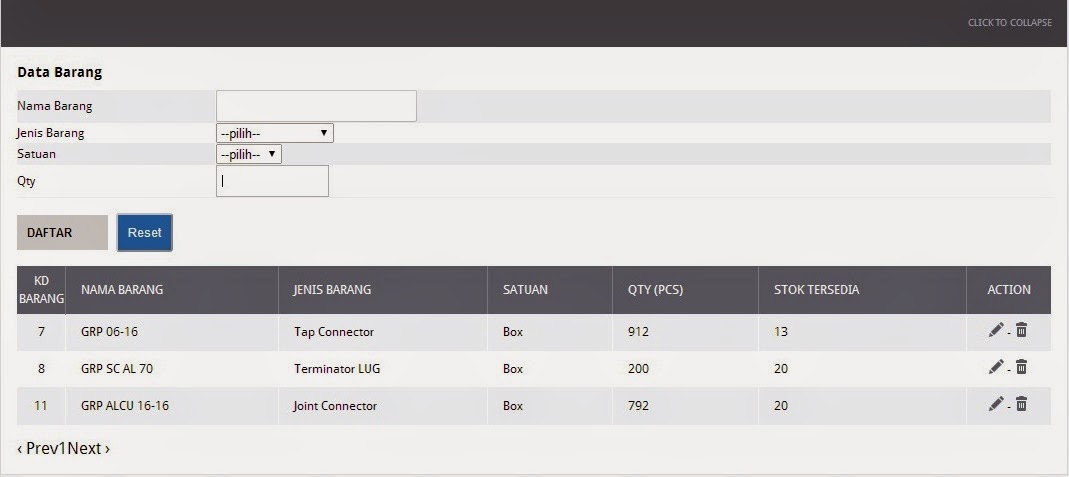Click Box unit in GRP ALCU 16-16 row
The height and width of the screenshot is (477, 1069).
[513, 405]
